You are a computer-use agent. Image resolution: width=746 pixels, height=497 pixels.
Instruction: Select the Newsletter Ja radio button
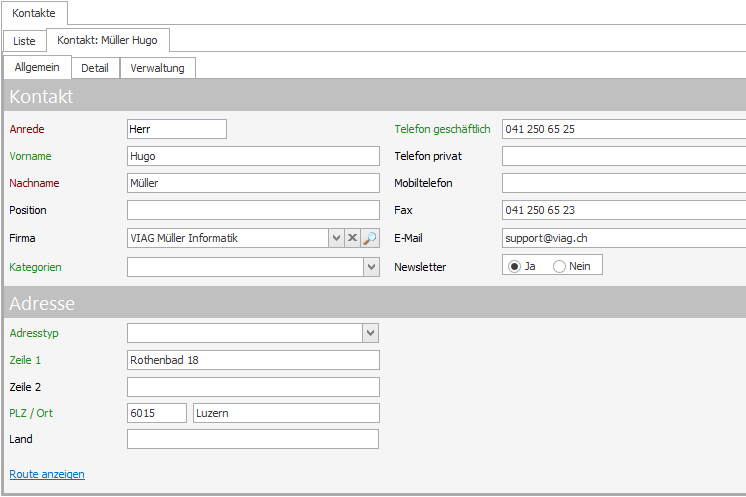[x=514, y=266]
